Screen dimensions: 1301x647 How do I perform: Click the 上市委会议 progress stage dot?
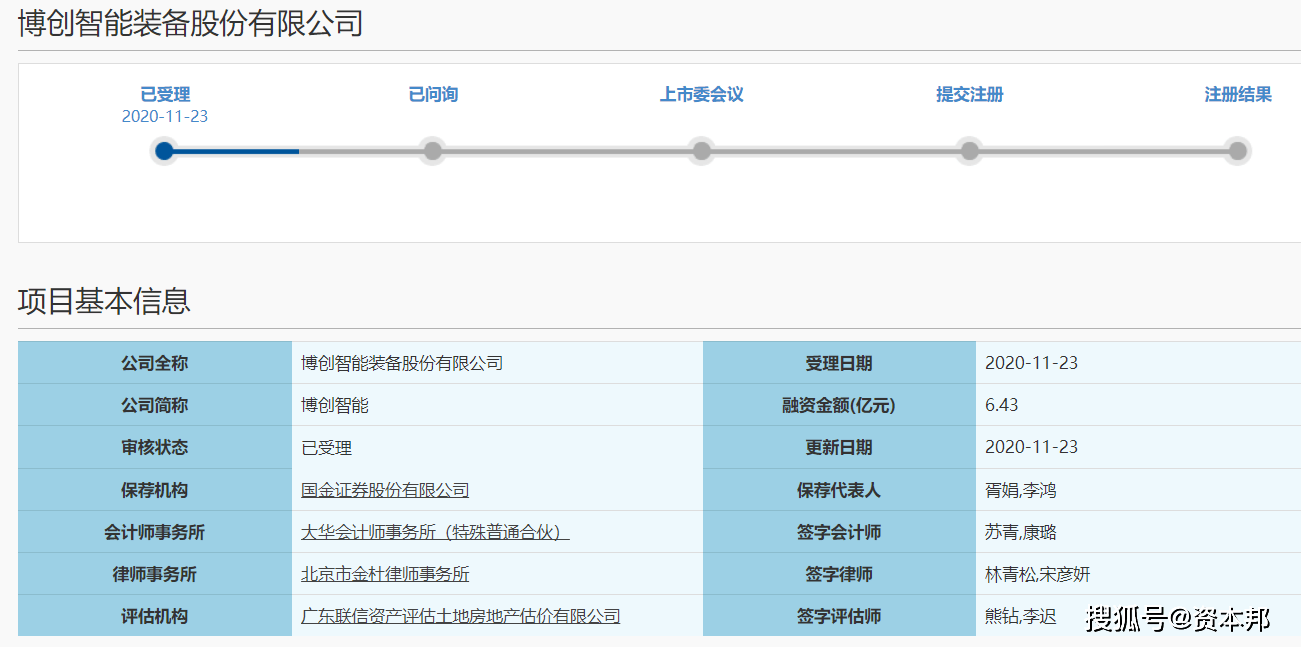coord(702,151)
